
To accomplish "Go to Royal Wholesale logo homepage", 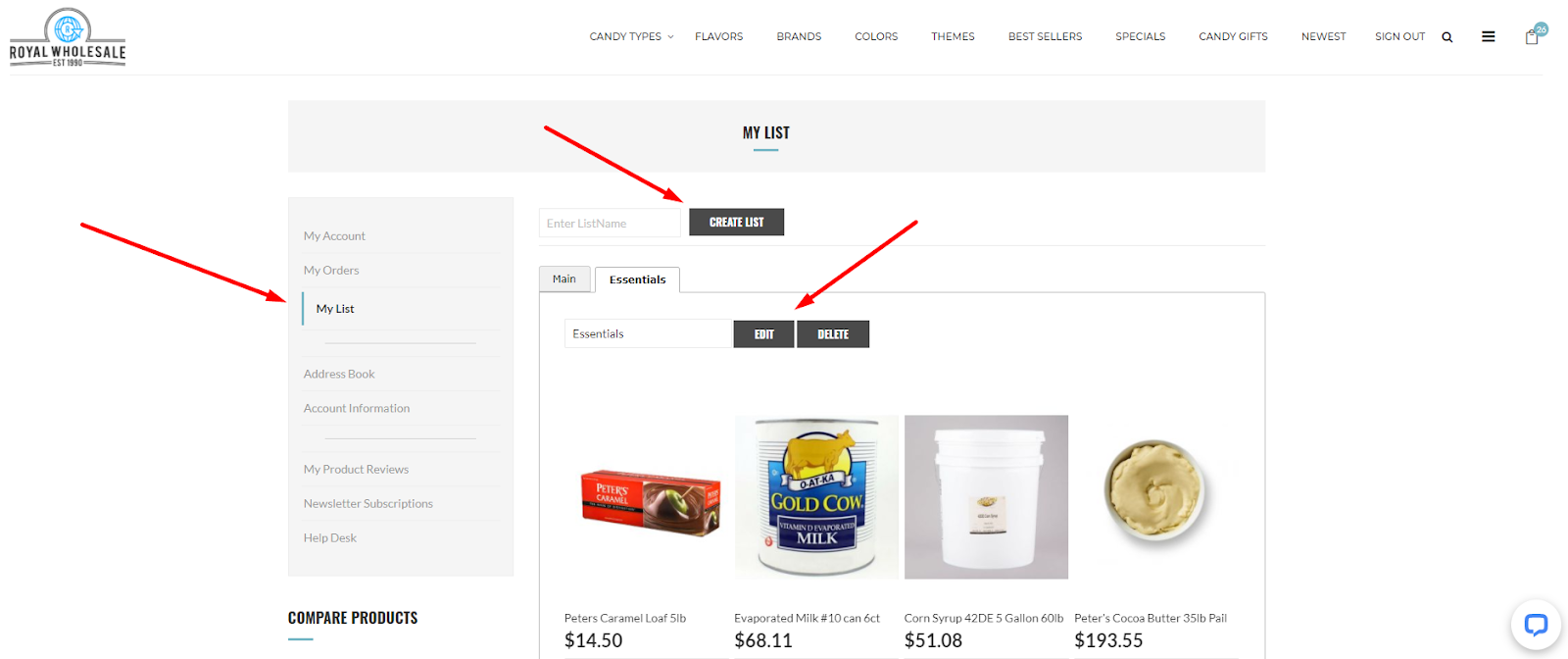I will (68, 37).
